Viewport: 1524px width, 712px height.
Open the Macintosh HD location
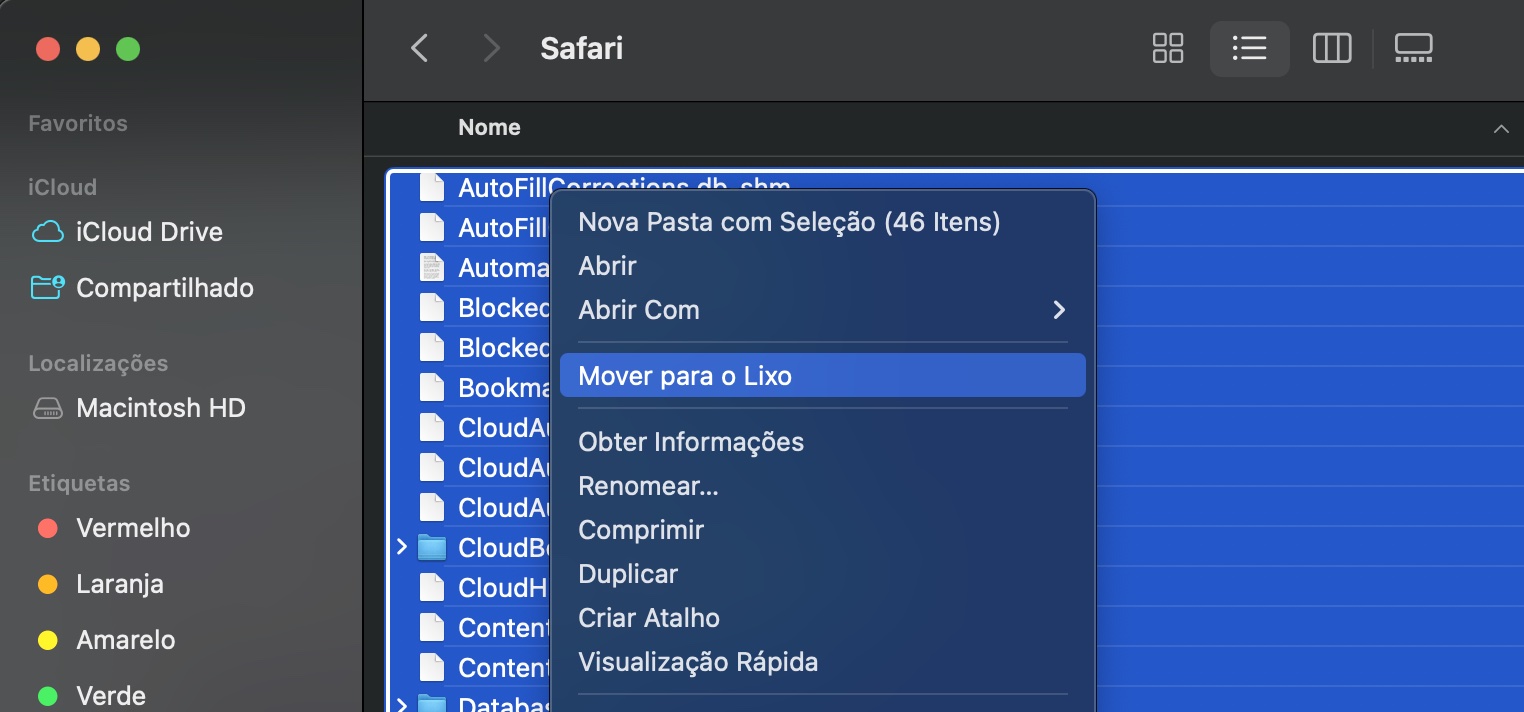(x=160, y=407)
